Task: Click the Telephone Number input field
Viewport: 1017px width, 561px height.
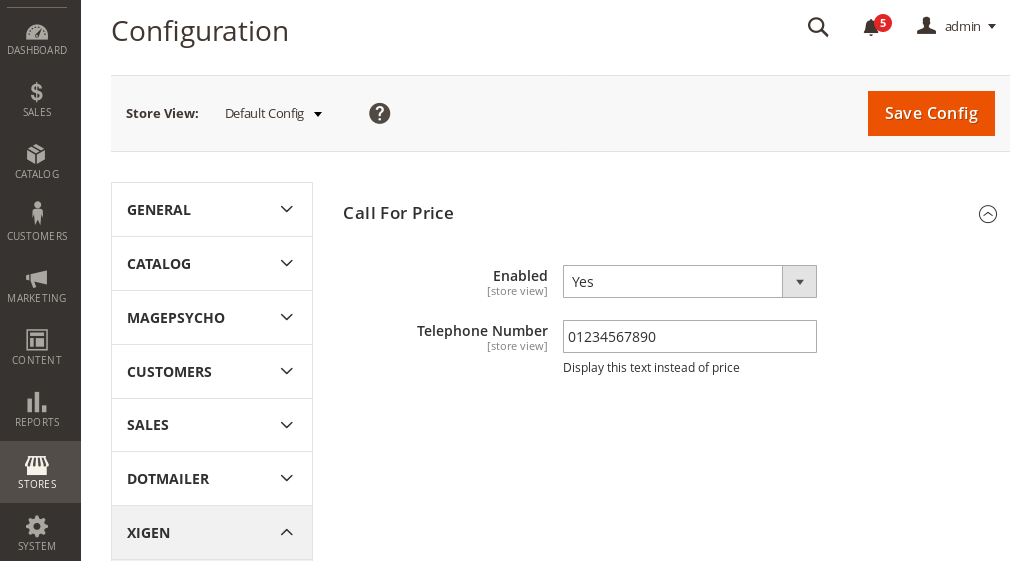Action: tap(689, 337)
